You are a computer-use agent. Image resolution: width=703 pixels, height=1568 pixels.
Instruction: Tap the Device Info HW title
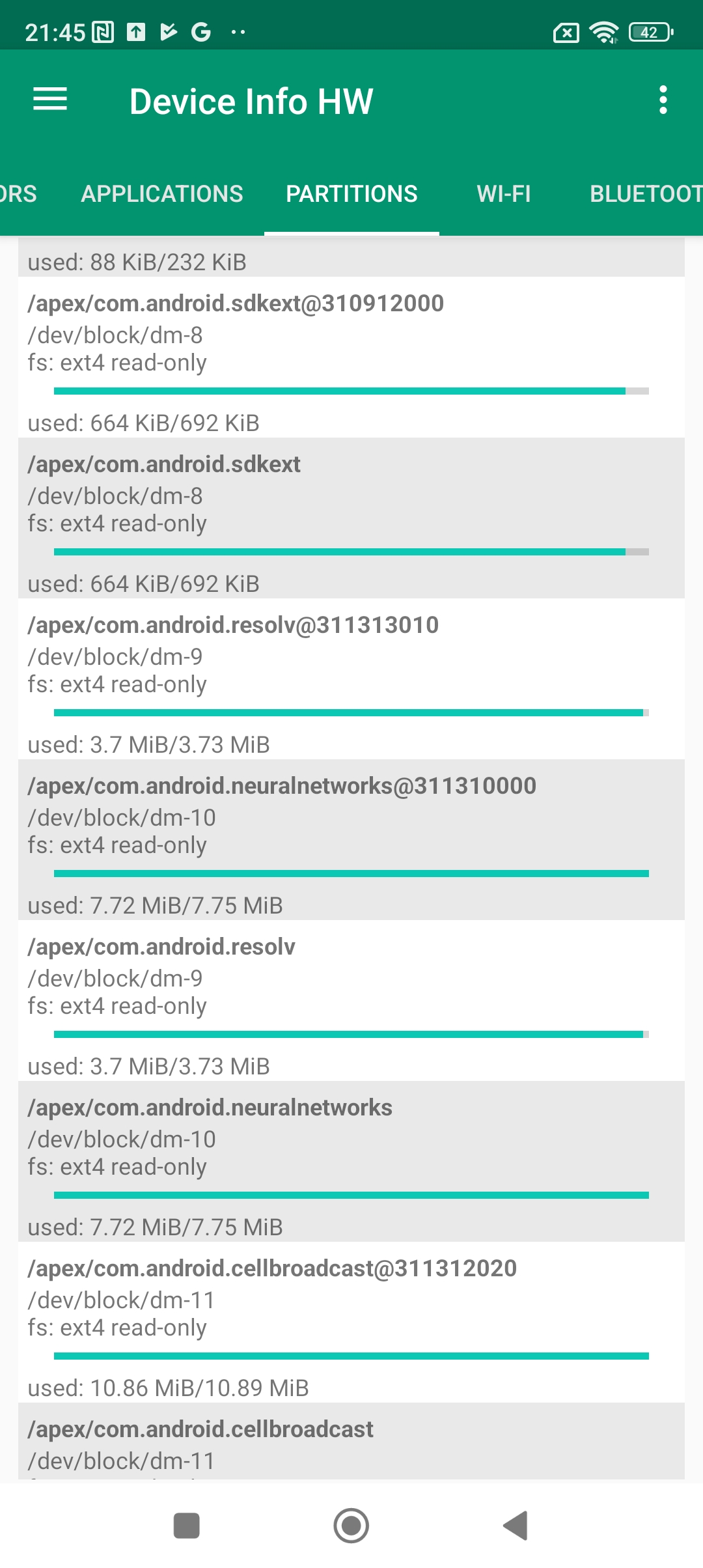pyautogui.click(x=251, y=102)
